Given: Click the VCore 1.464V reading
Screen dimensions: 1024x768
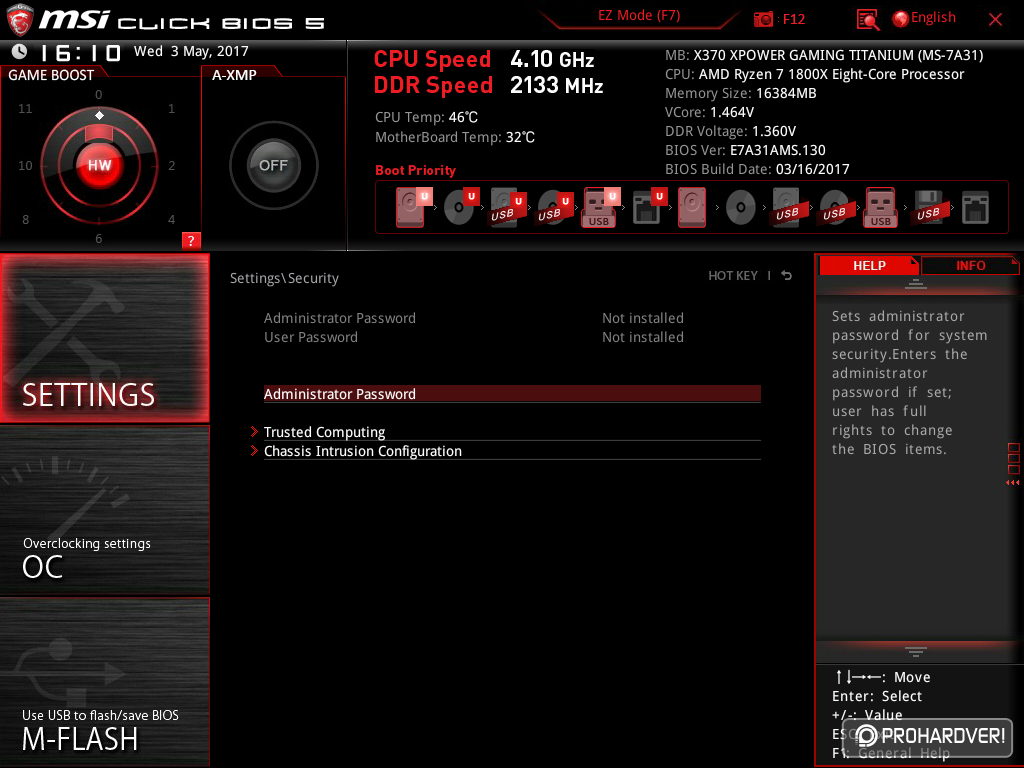Looking at the screenshot, I should (x=709, y=112).
